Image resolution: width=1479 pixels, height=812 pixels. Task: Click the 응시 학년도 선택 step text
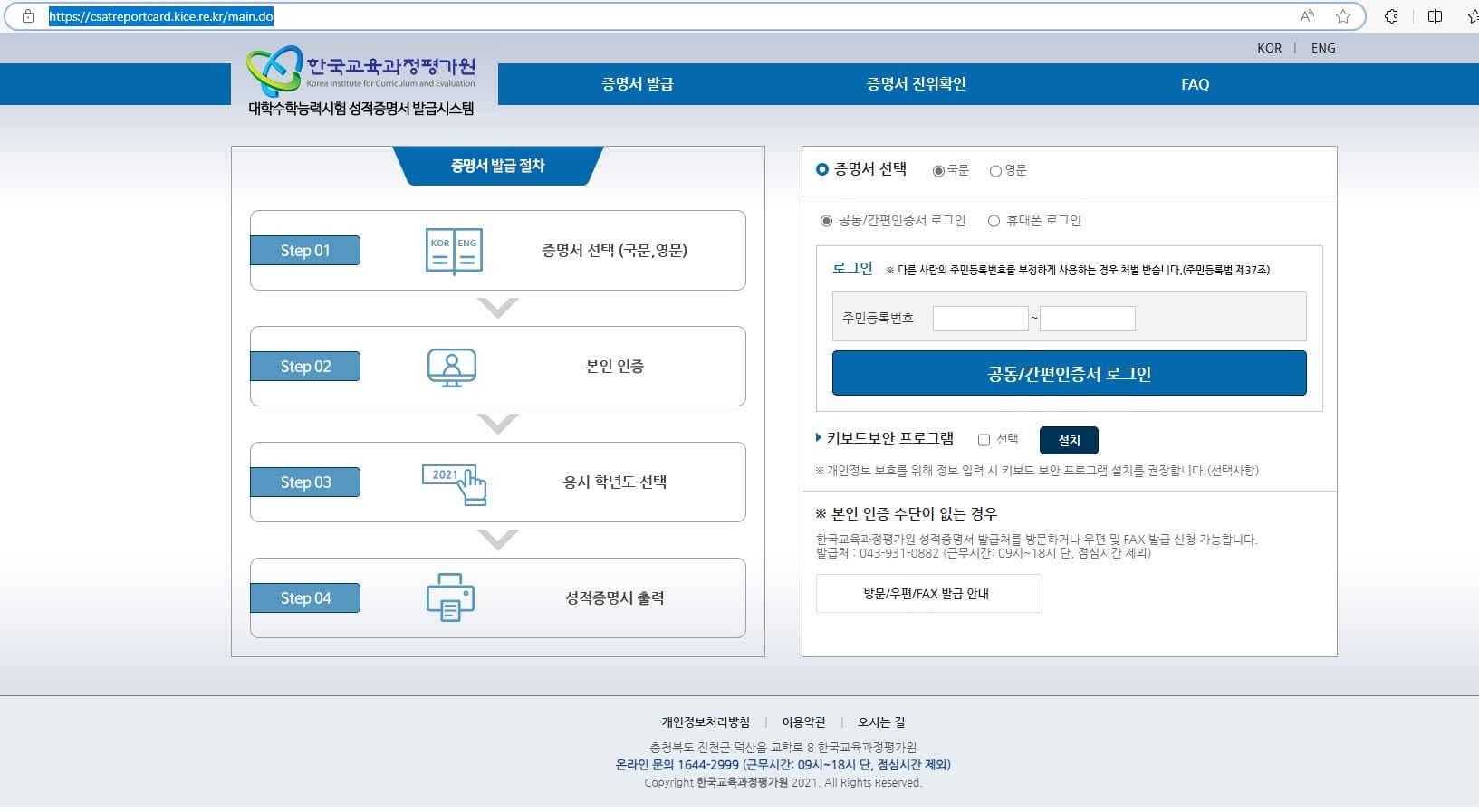(615, 482)
